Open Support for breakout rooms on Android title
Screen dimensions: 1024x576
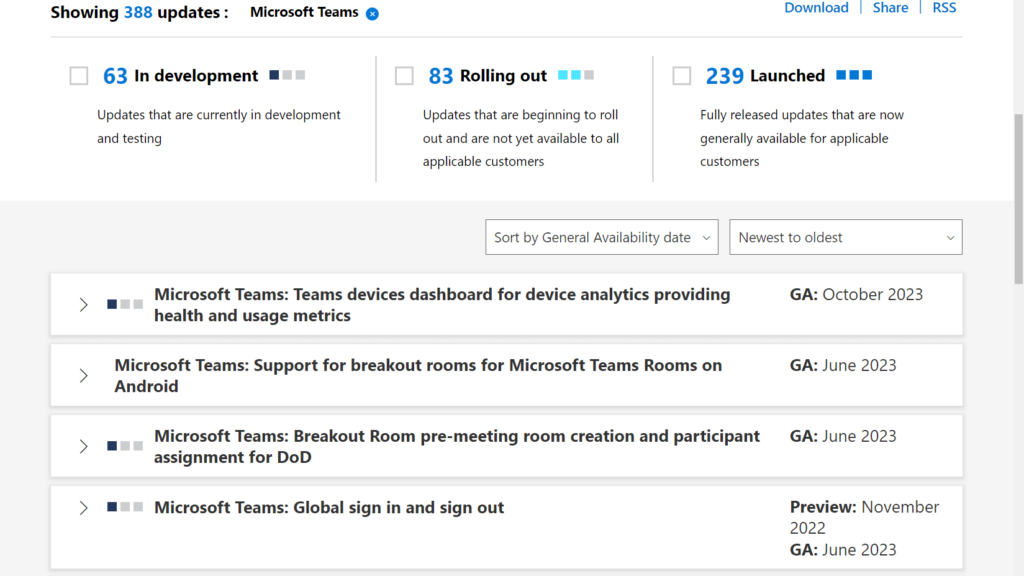point(418,376)
